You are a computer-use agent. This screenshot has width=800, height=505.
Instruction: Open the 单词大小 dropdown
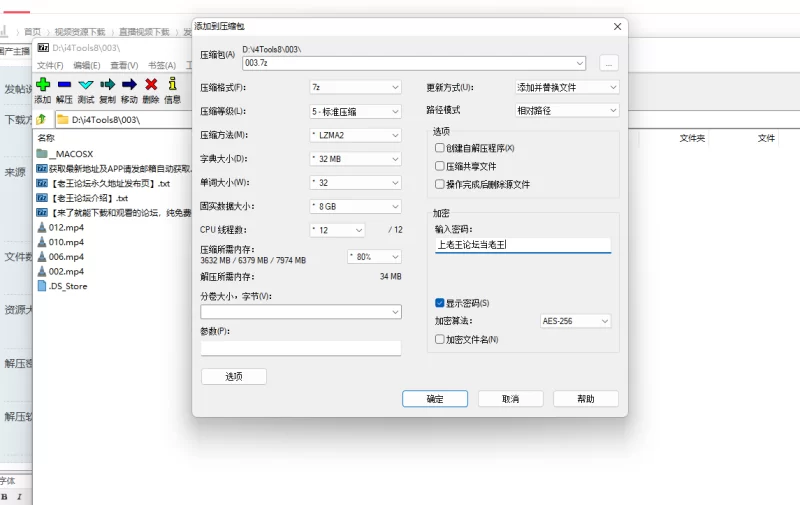(x=355, y=183)
